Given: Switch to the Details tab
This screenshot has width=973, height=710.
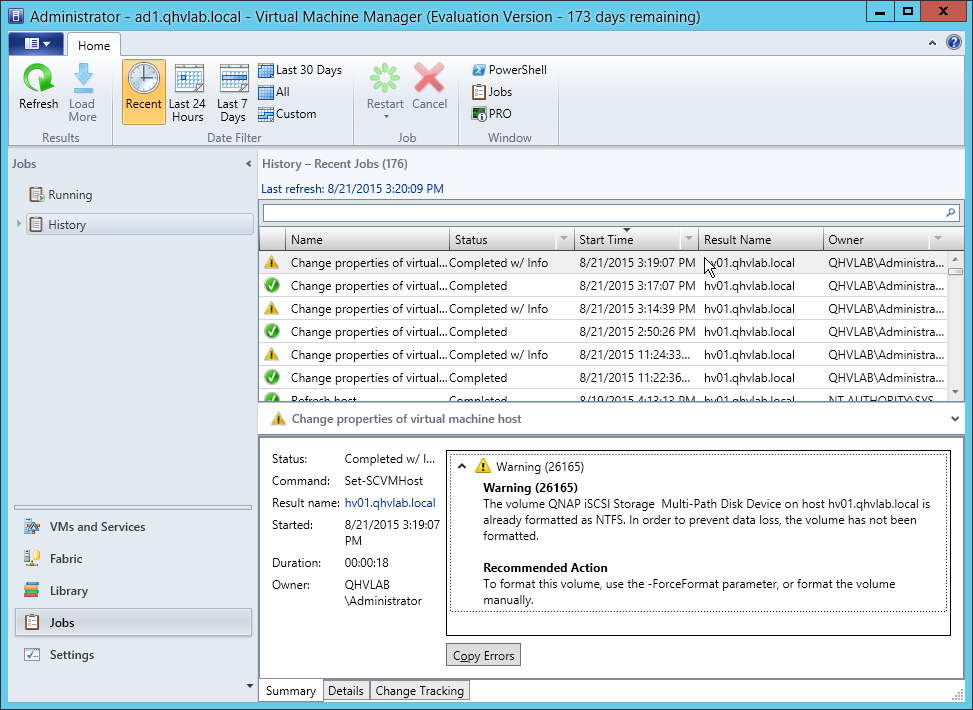Looking at the screenshot, I should click(346, 691).
